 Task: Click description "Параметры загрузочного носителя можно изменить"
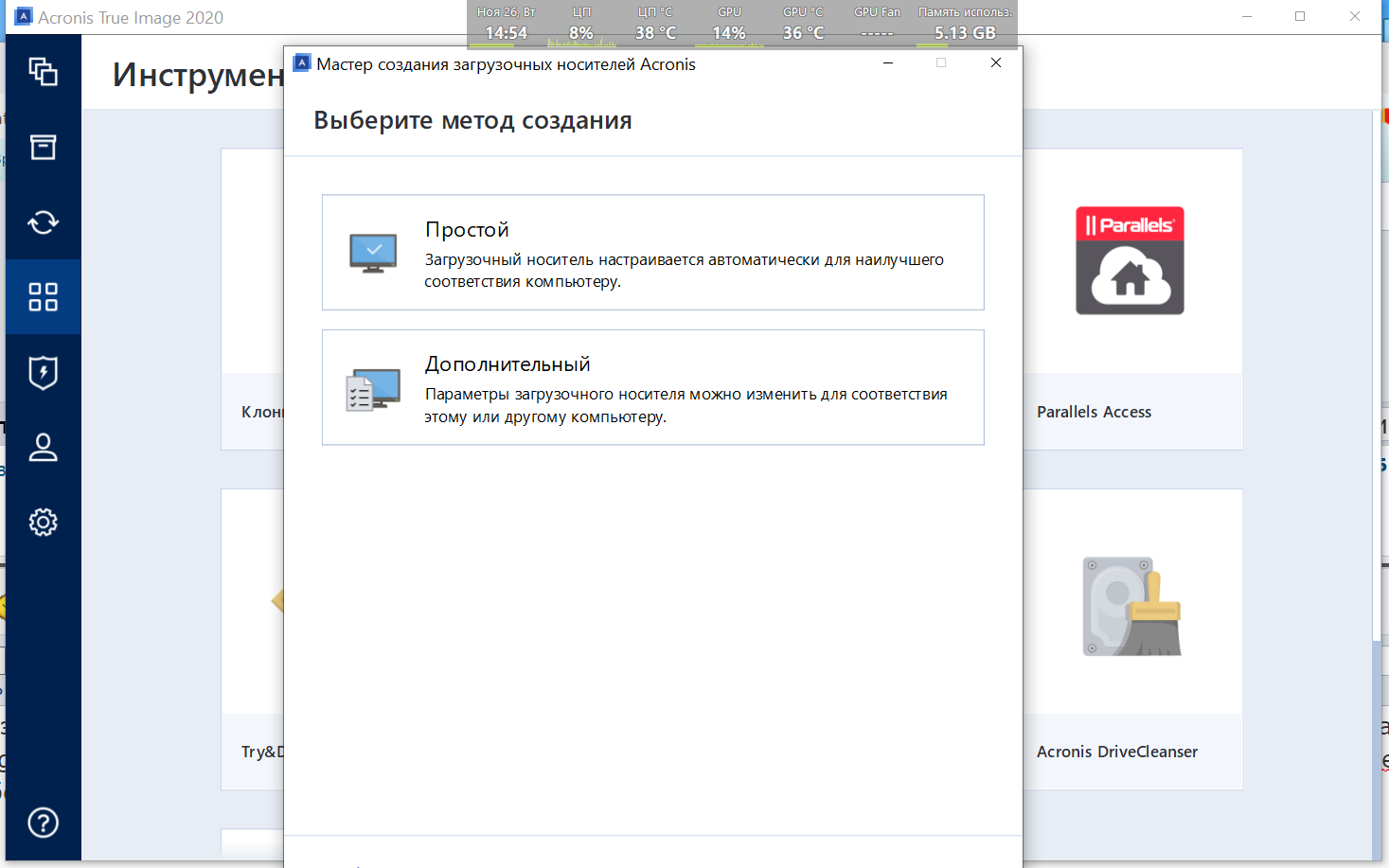coord(686,405)
